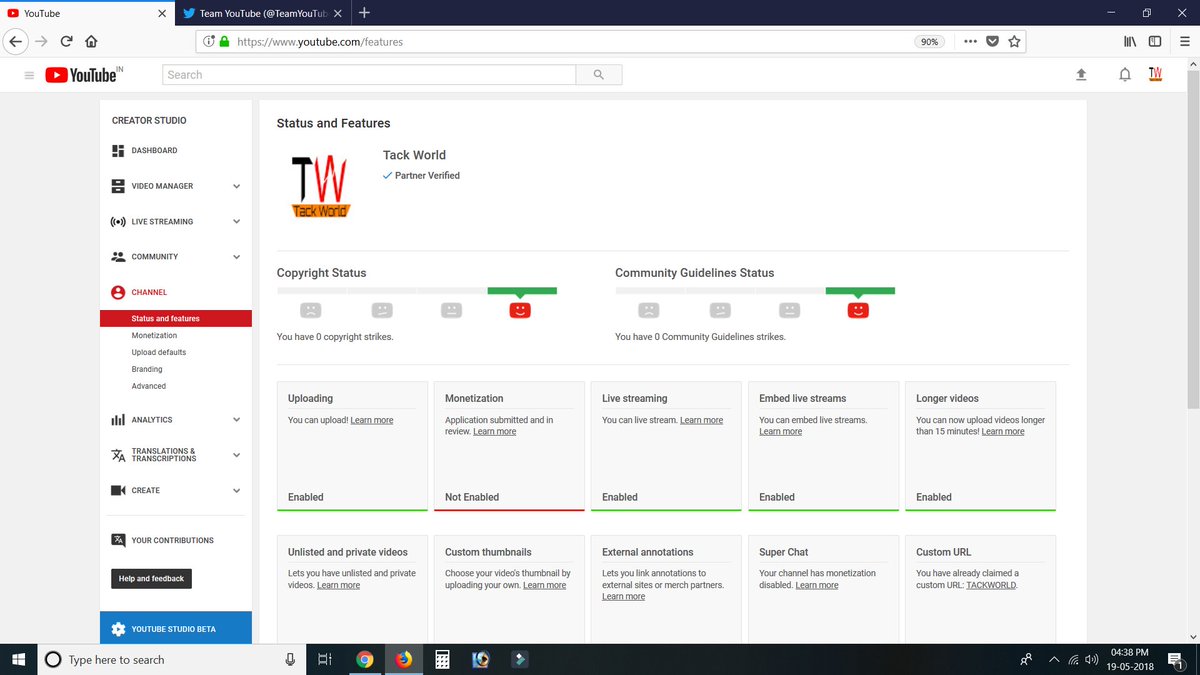
Task: Open Branding under Channel
Action: (148, 369)
